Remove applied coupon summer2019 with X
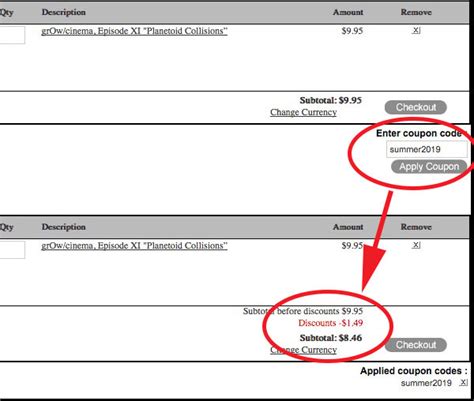This screenshot has height=401, width=474. 464,382
